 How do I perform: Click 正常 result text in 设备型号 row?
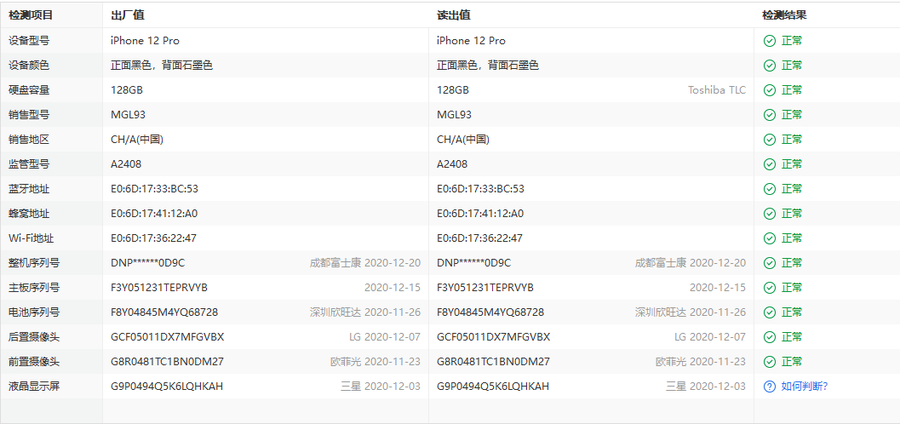[792, 41]
